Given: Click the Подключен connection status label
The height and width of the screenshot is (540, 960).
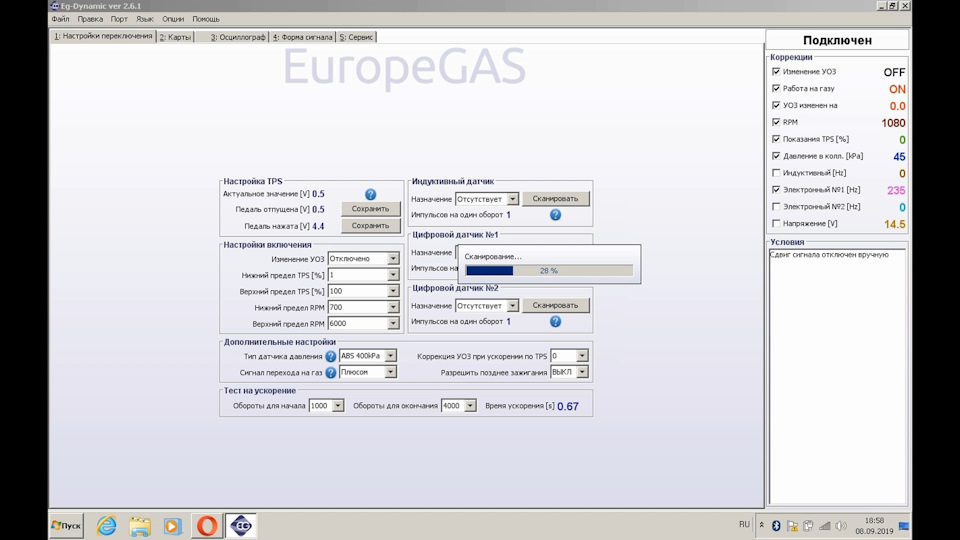Looking at the screenshot, I should click(x=837, y=40).
